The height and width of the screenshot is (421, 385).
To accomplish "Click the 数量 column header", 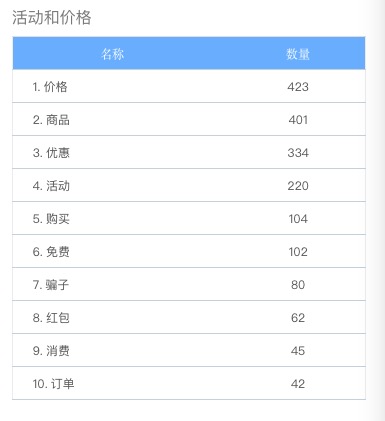I will [298, 54].
